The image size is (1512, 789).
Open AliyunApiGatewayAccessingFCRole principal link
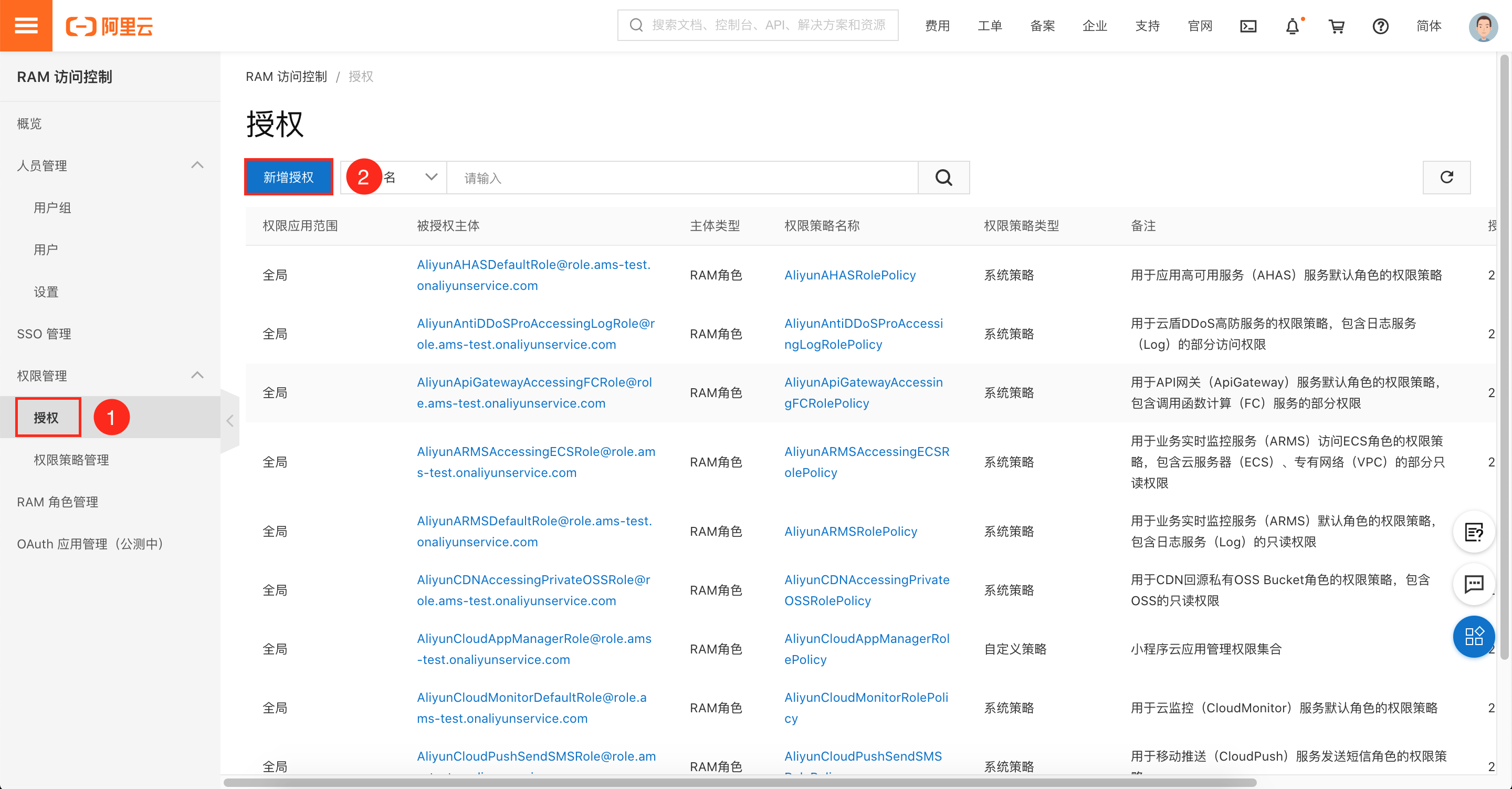[x=534, y=392]
